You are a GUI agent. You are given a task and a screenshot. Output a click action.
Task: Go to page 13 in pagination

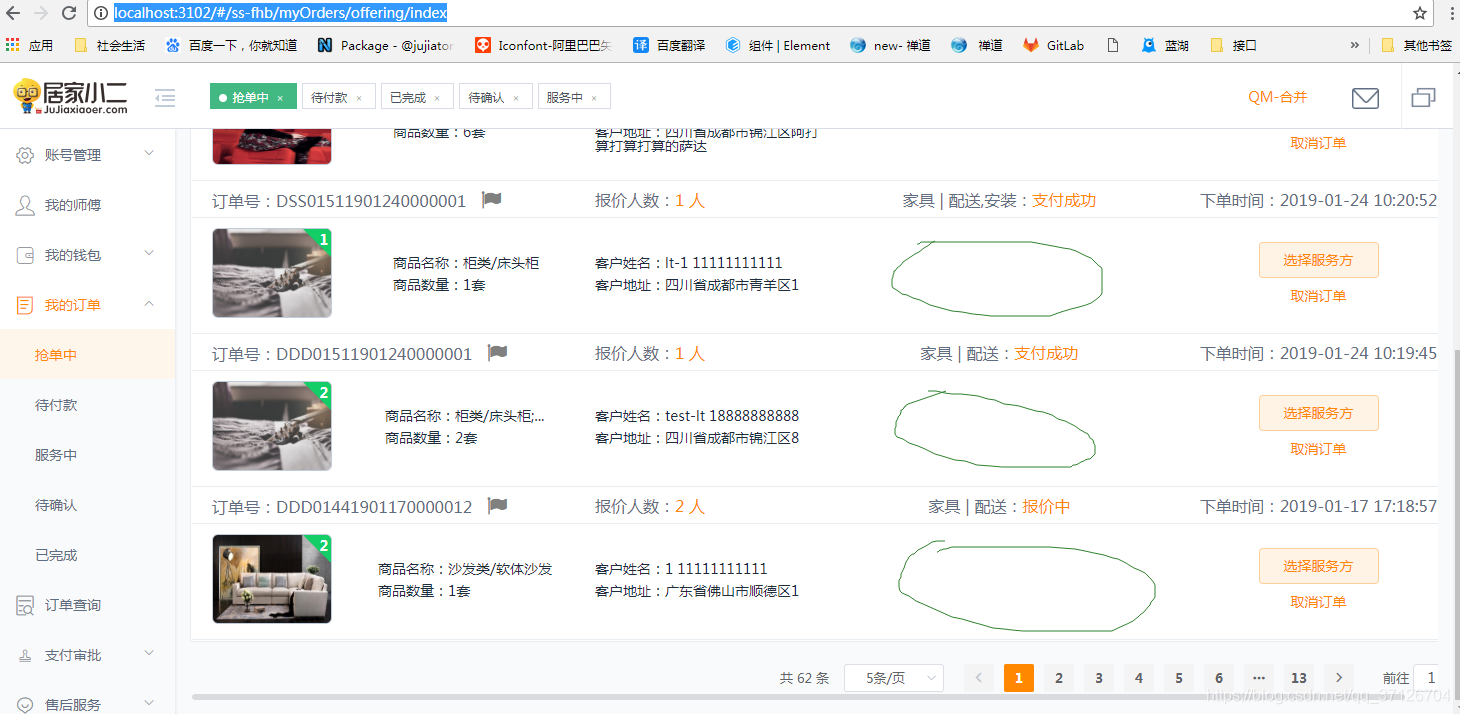pyautogui.click(x=1299, y=678)
